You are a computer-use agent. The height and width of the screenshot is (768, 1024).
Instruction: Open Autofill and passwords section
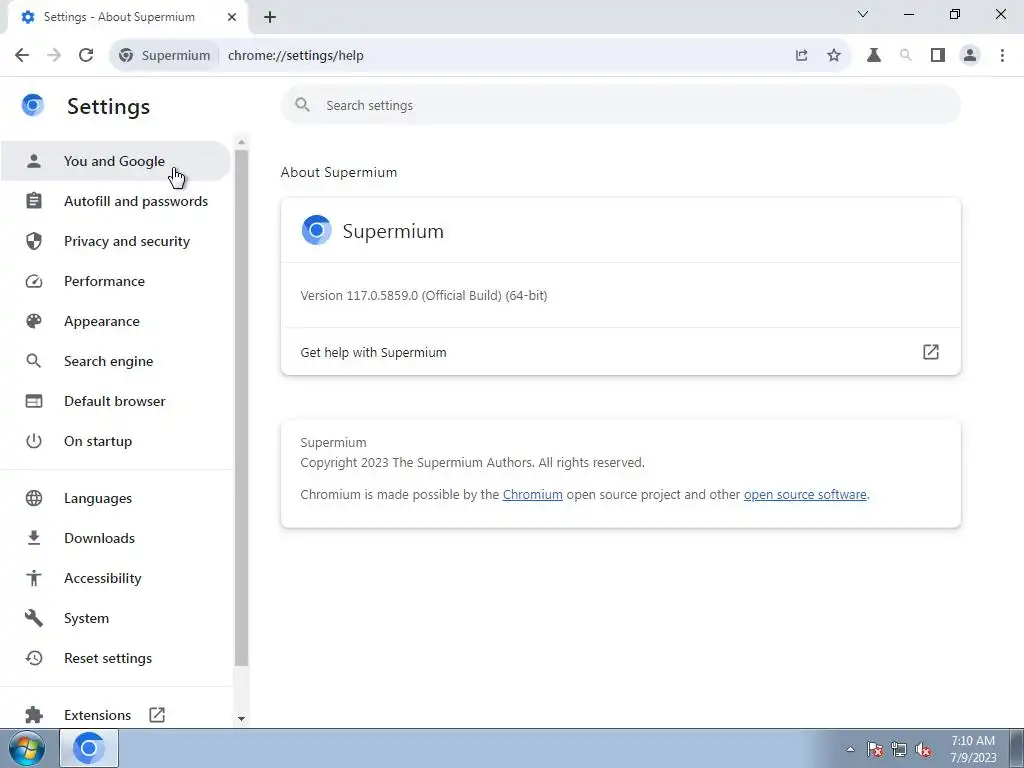(x=116, y=201)
